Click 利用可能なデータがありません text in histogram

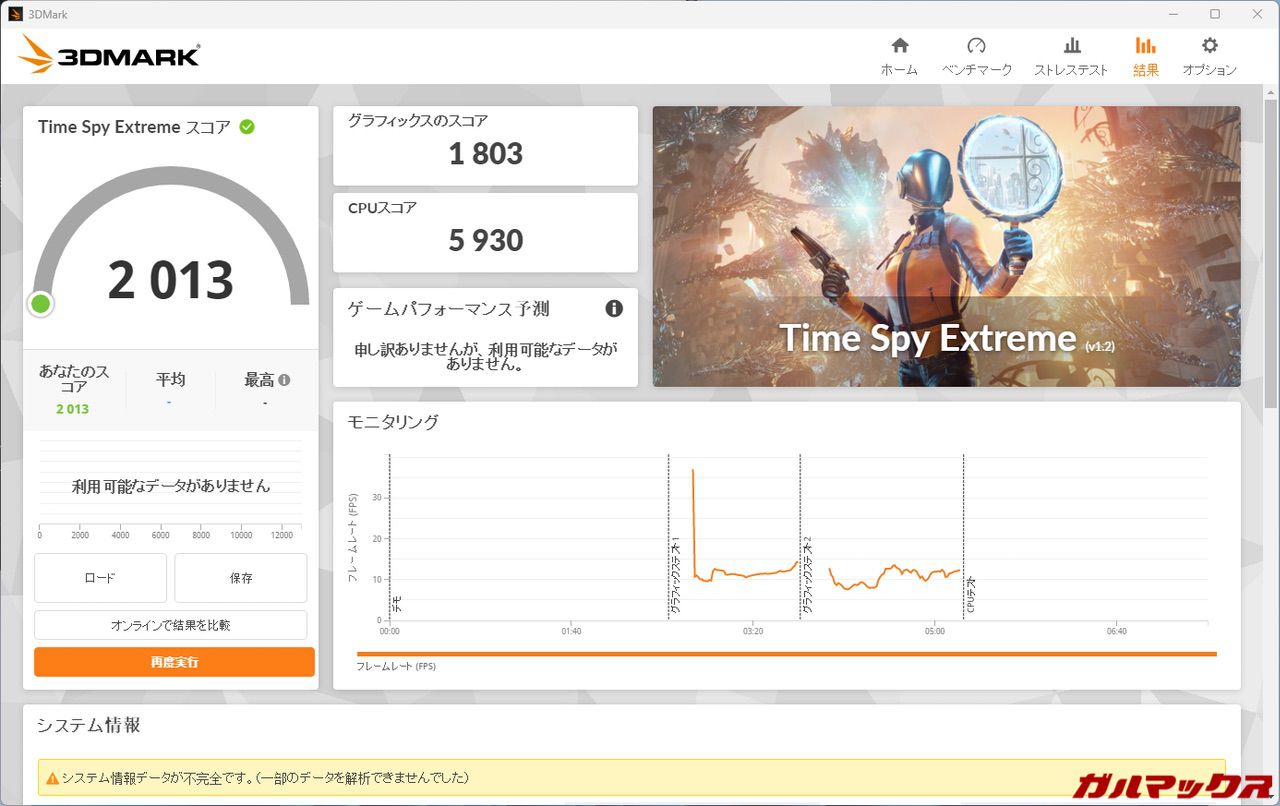click(x=171, y=486)
